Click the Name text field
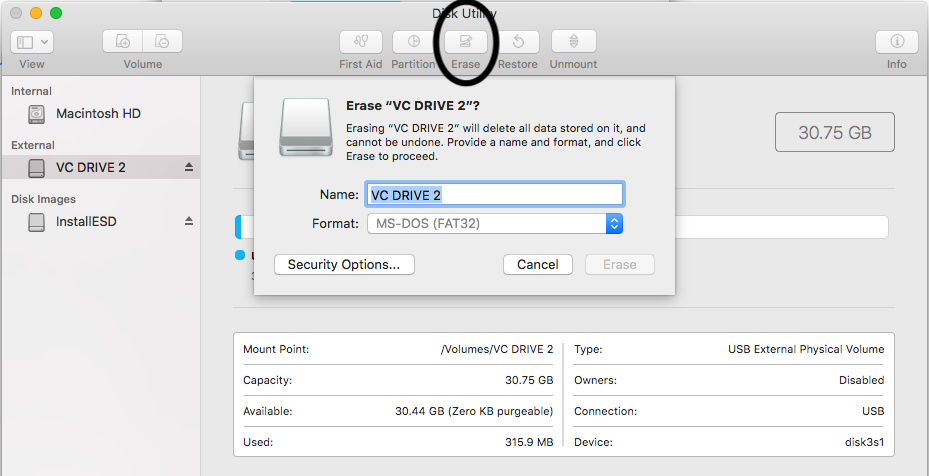Viewport: 929px width, 476px height. point(495,194)
